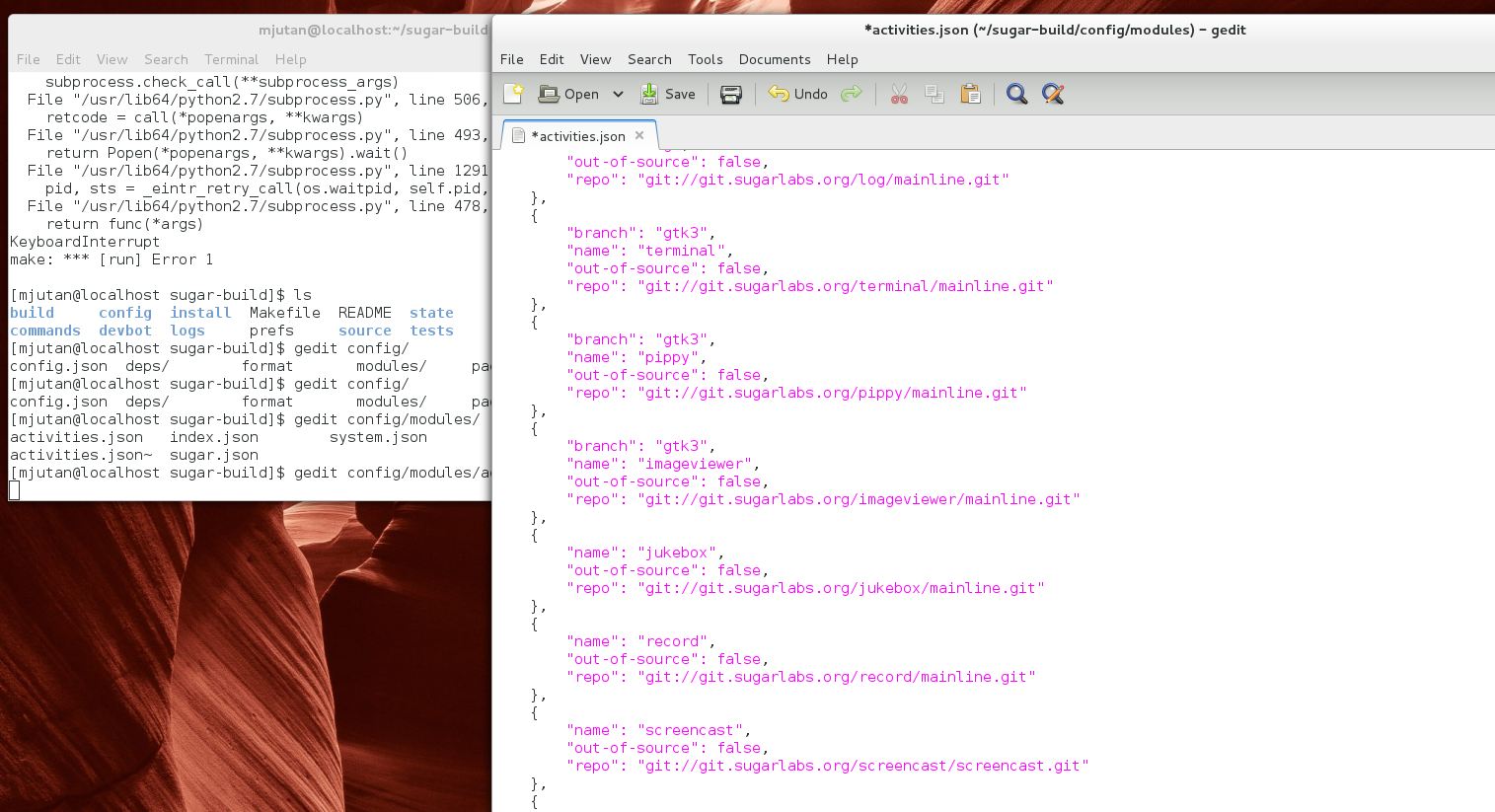Screen dimensions: 1495x812
Task: Click "system.json" in terminal completion list
Action: point(378,437)
